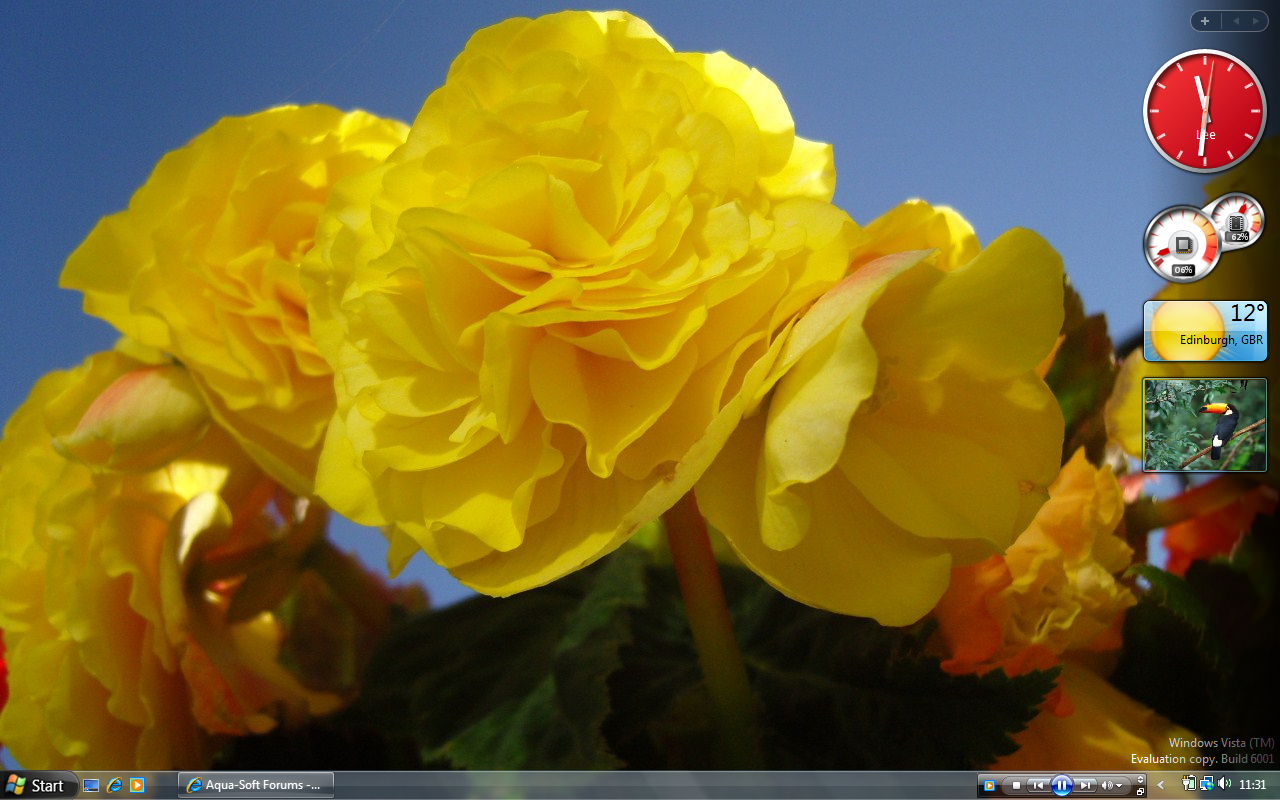Click the Windows Media Player toolbar logo
This screenshot has width=1280, height=800.
tap(989, 785)
